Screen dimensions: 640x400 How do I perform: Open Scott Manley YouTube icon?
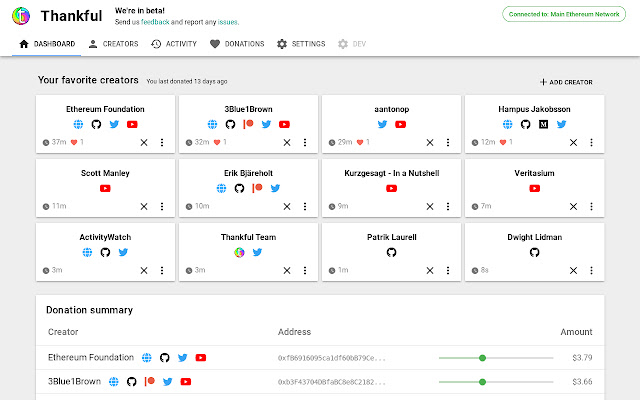pyautogui.click(x=105, y=188)
